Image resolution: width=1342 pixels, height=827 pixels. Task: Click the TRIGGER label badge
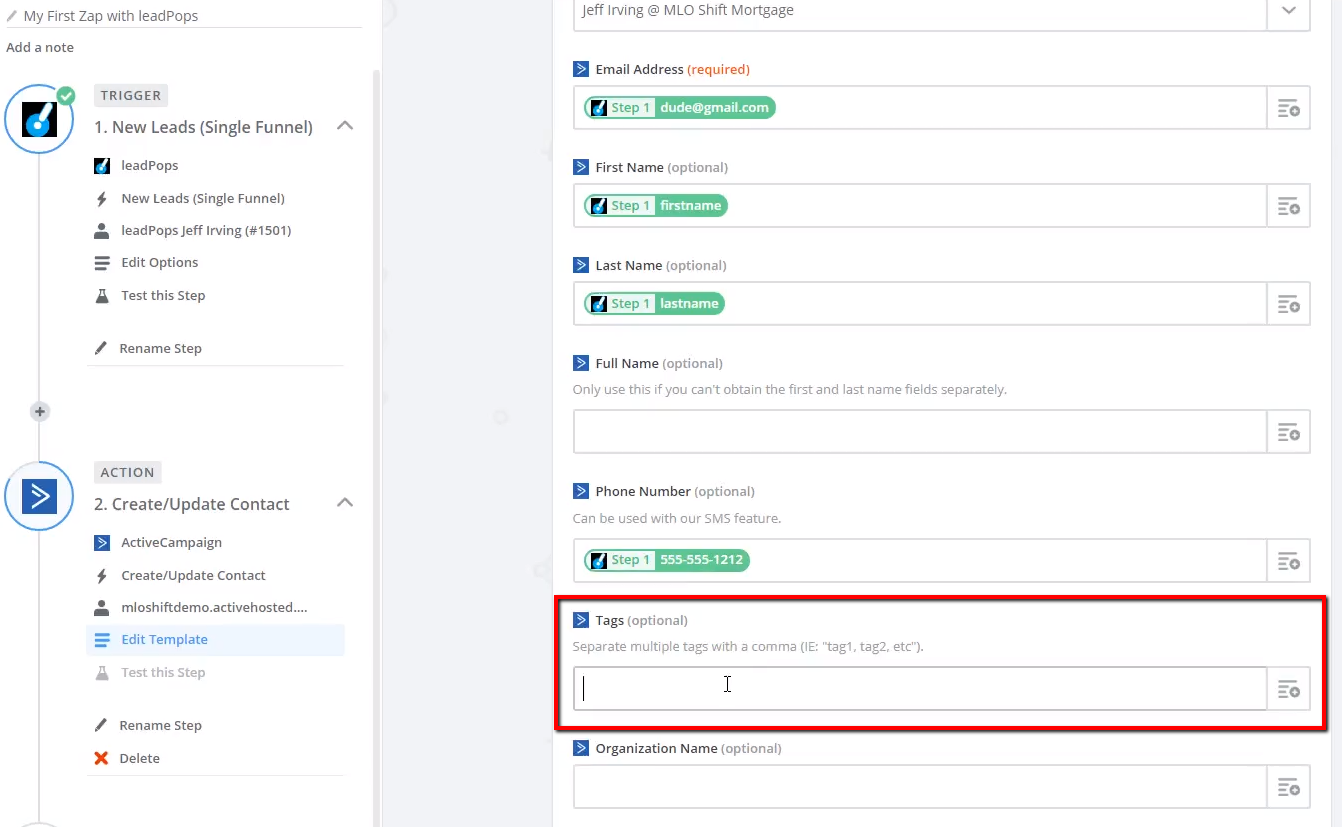tap(131, 96)
